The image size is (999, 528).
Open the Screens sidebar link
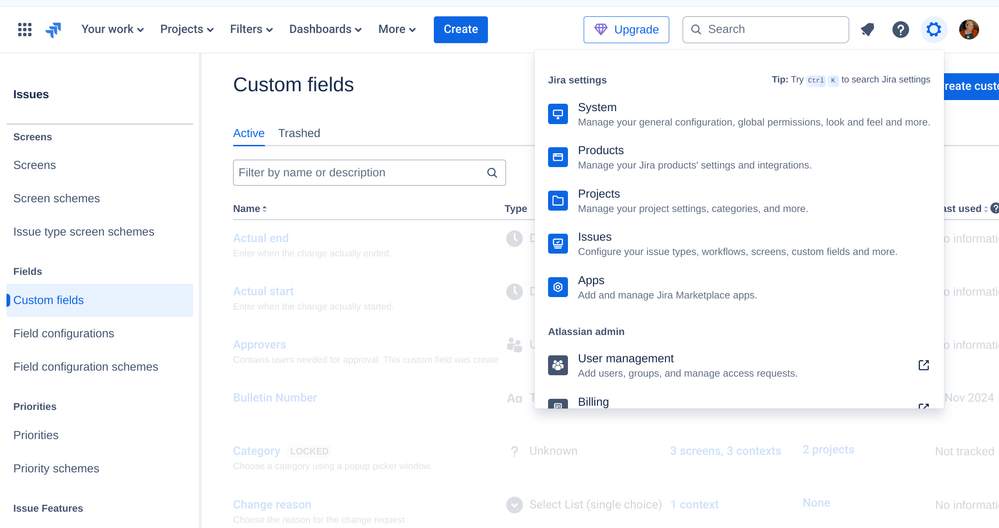[34, 165]
